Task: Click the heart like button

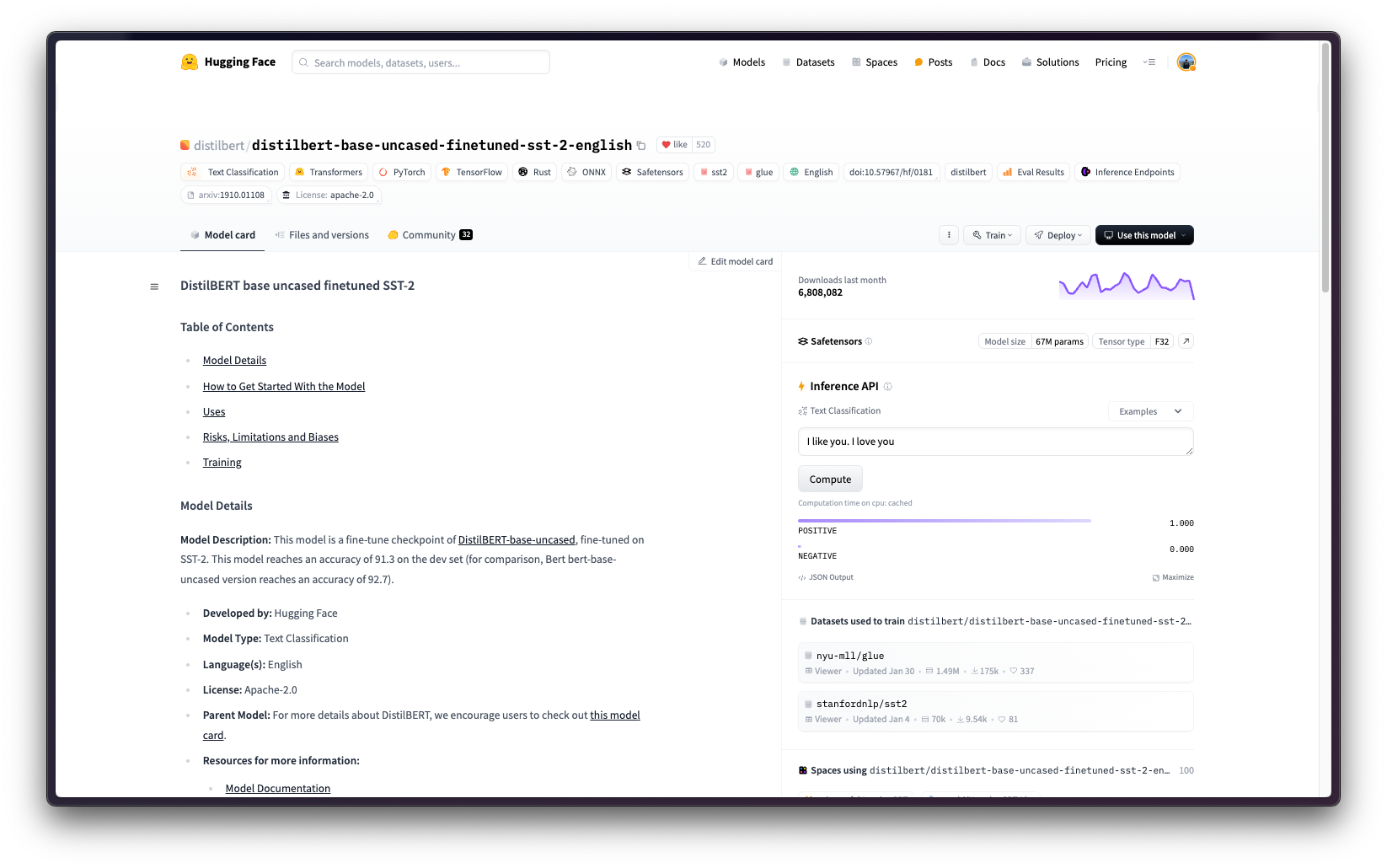Action: point(674,145)
